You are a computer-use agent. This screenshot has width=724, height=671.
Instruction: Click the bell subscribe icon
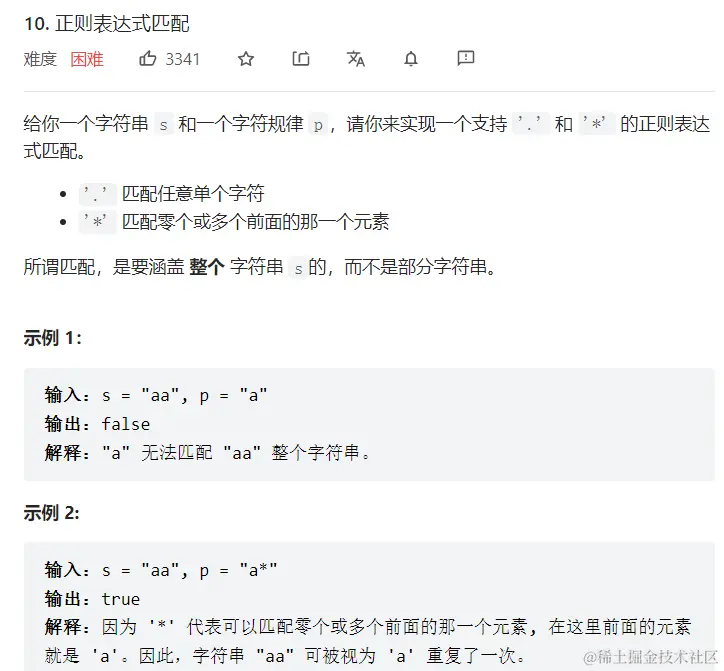[411, 59]
